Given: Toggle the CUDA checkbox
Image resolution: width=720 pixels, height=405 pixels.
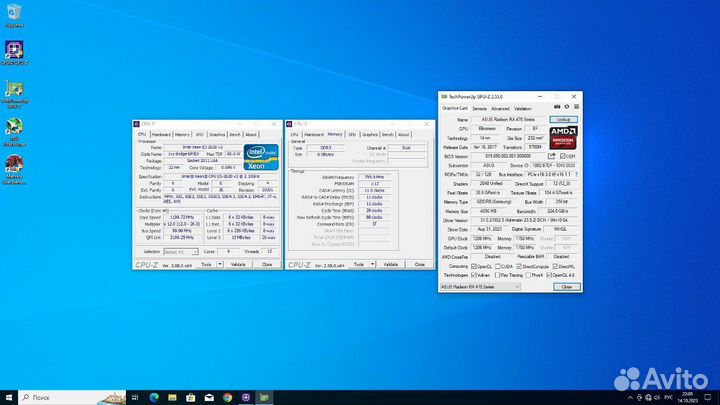Looking at the screenshot, I should tap(498, 266).
